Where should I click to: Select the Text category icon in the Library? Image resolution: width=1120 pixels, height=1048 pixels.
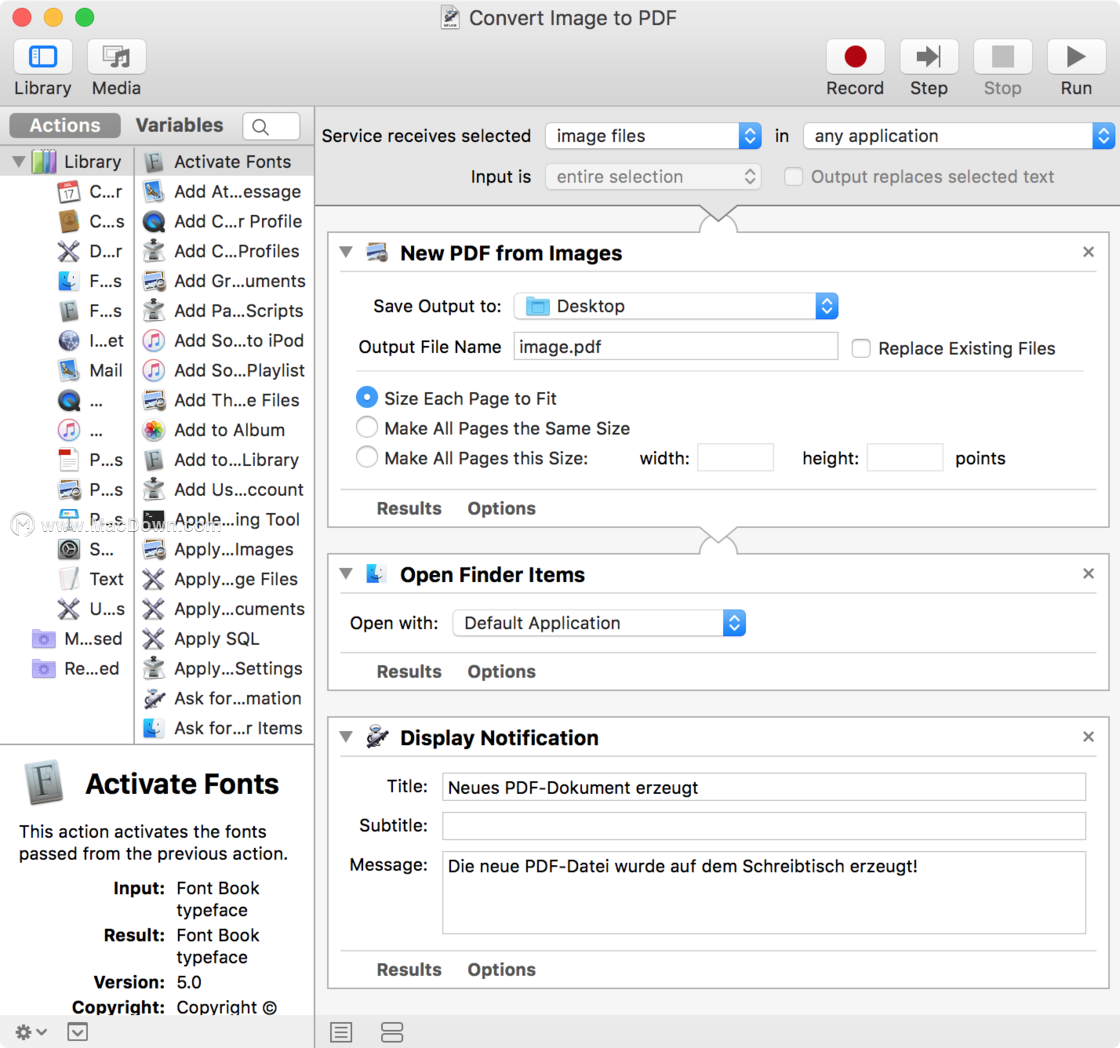click(x=69, y=579)
